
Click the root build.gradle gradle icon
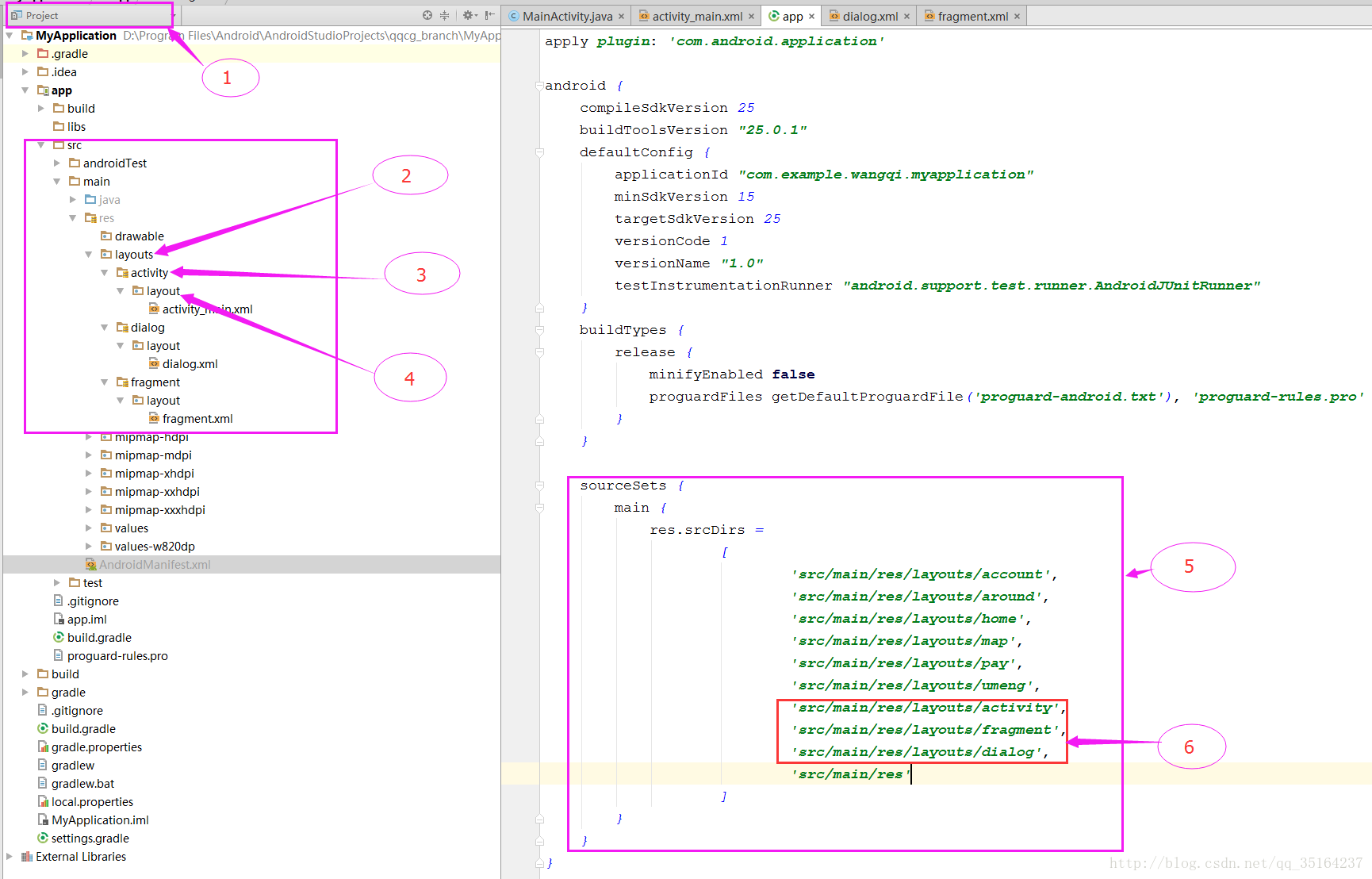click(x=43, y=728)
